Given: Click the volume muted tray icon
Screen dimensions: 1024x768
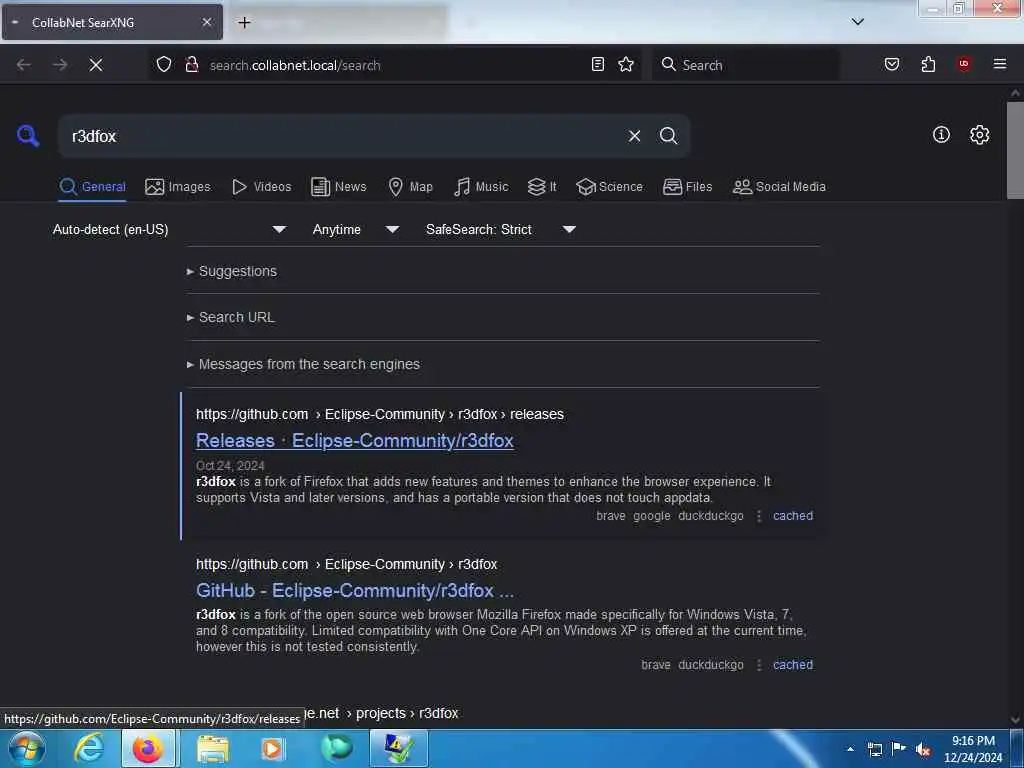Looking at the screenshot, I should [x=923, y=750].
